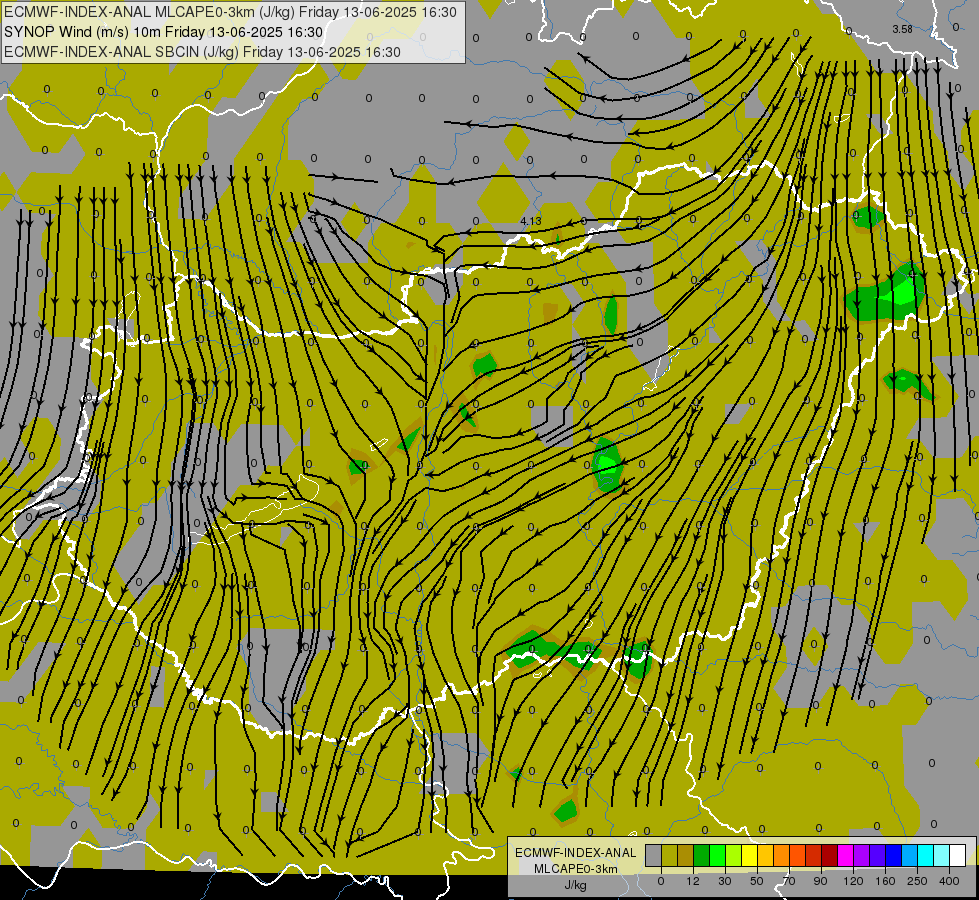Click the legend scale label '400'
The height and width of the screenshot is (900, 979).
coord(949,881)
